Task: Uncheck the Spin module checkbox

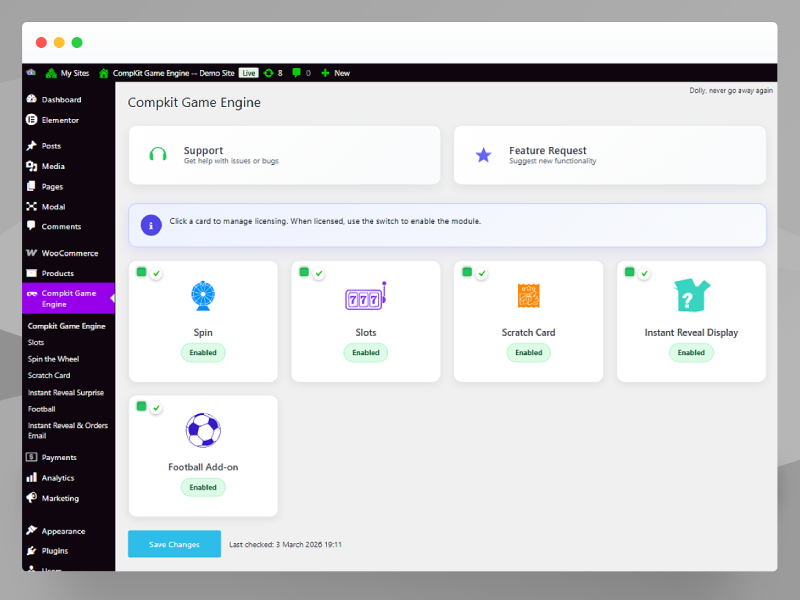Action: tap(140, 270)
